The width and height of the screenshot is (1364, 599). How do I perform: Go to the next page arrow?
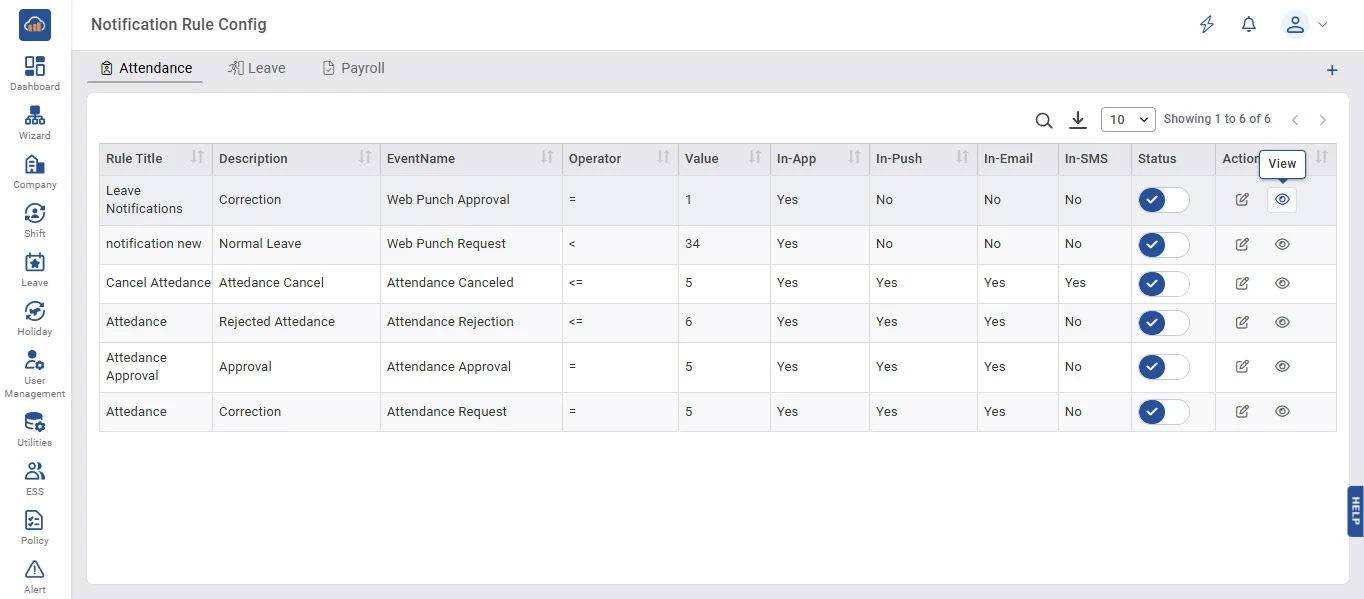(x=1322, y=120)
